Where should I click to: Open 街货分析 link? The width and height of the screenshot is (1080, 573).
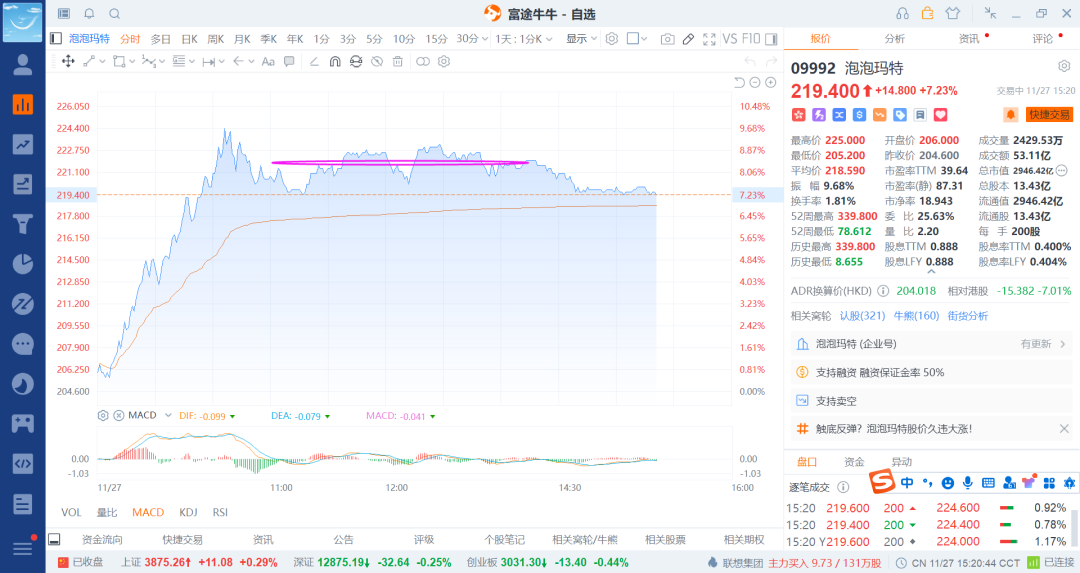pos(968,315)
